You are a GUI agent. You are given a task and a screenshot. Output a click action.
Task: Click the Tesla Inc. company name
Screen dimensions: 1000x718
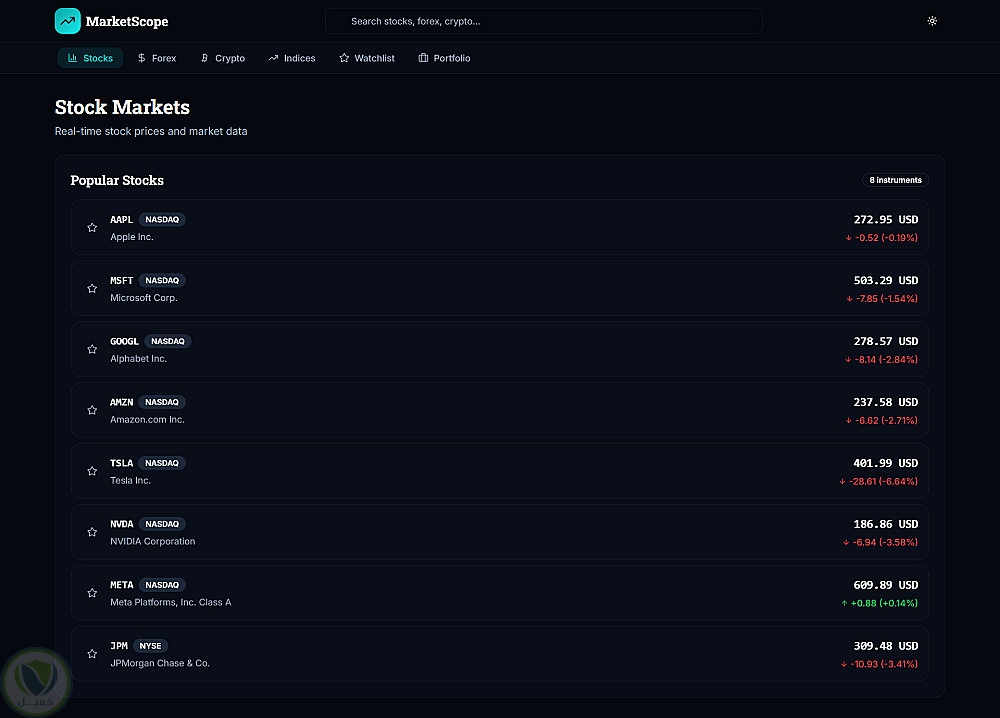pyautogui.click(x=130, y=480)
